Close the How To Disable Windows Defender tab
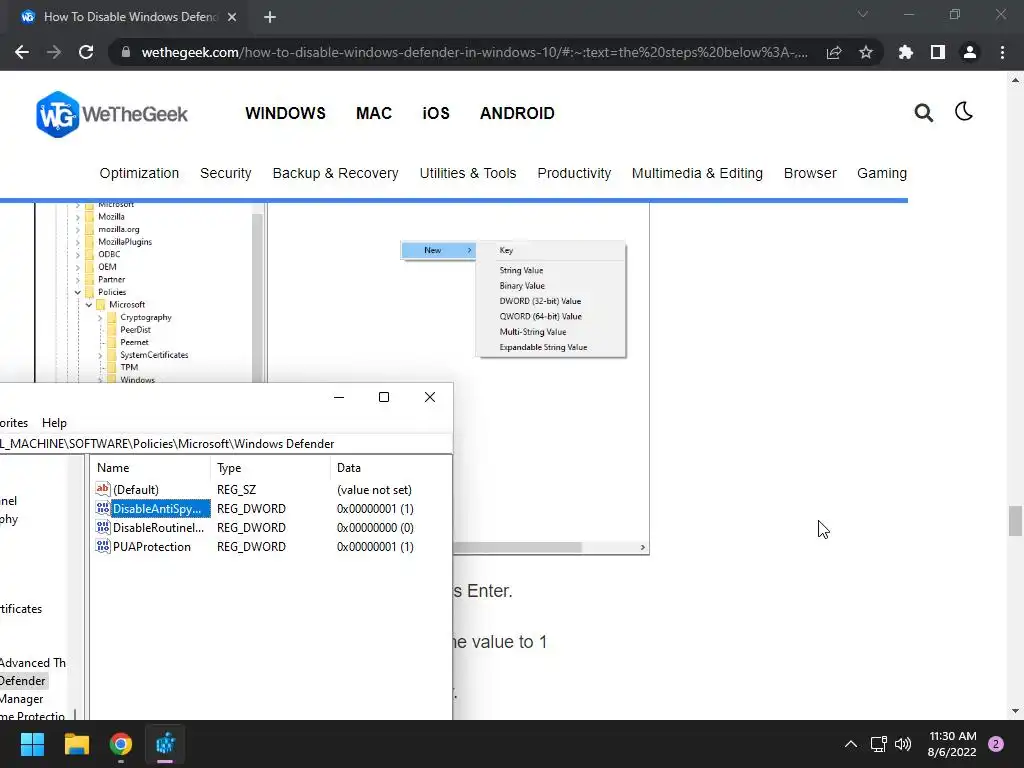 click(x=232, y=18)
